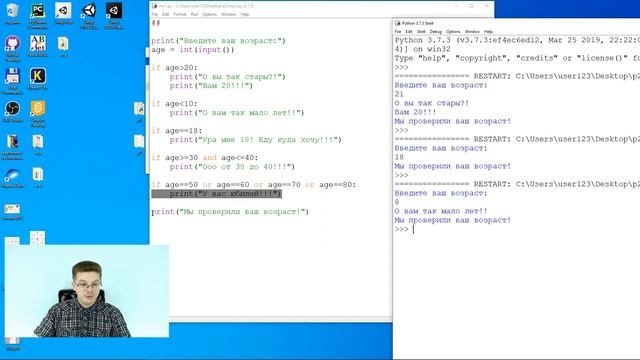This screenshot has height=360, width=640.
Task: Open Window menu in the editor window
Action: [x=229, y=14]
